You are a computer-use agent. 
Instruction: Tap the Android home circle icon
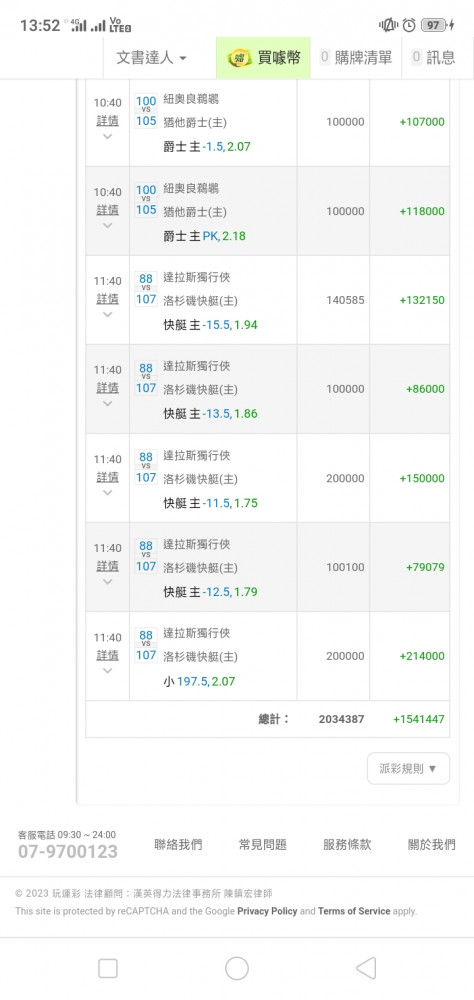237,968
